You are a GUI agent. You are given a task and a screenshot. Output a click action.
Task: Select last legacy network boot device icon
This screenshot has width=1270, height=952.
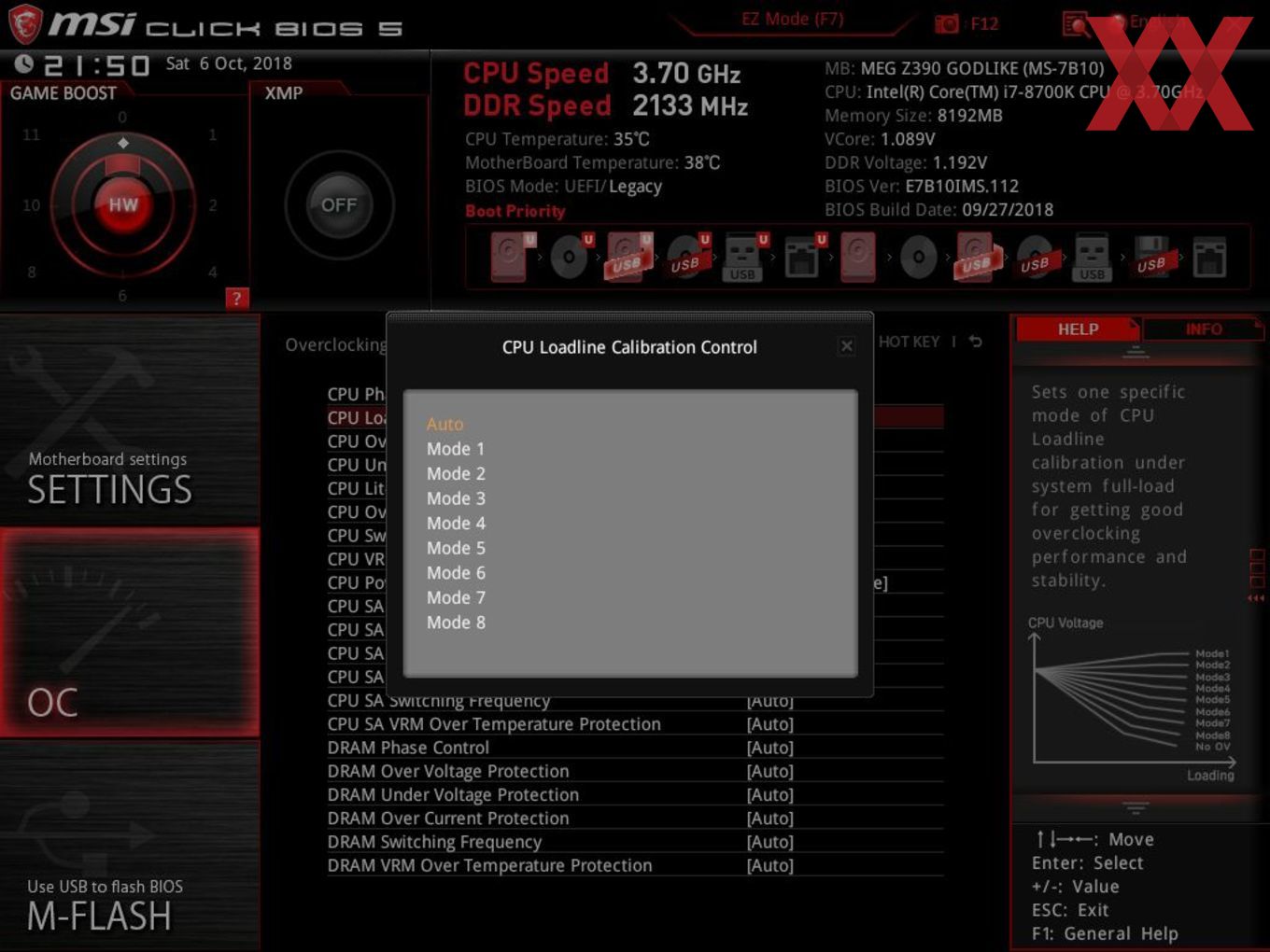[1209, 257]
